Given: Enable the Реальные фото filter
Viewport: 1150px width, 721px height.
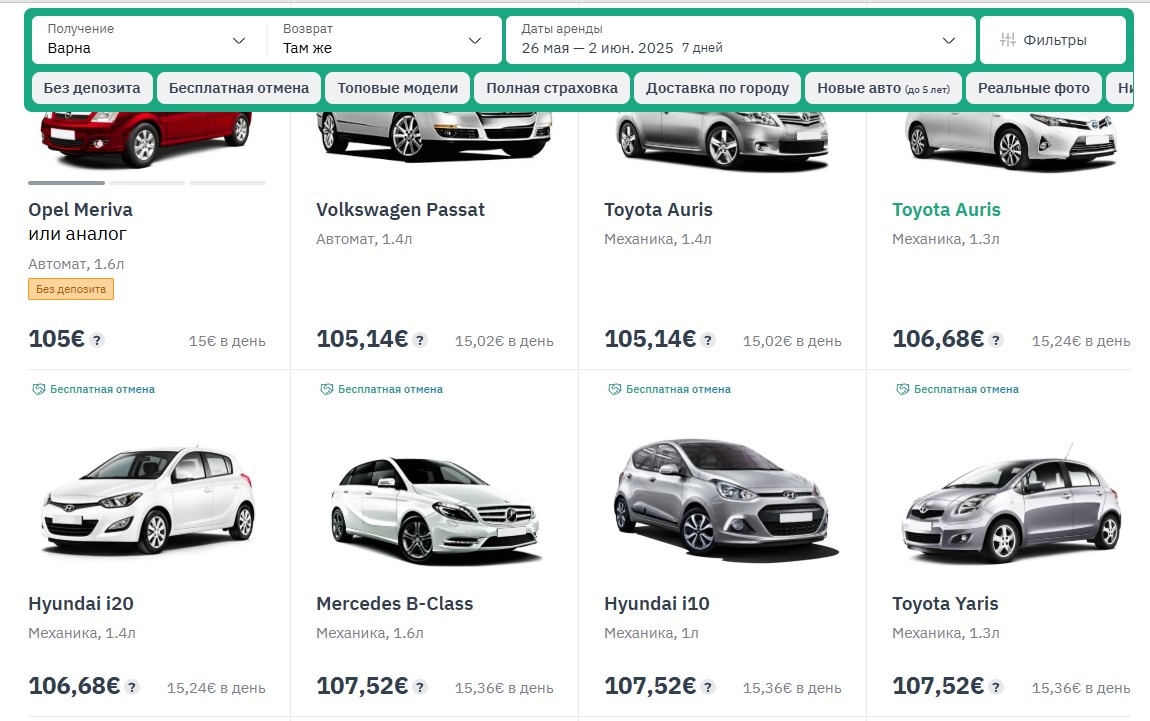Looking at the screenshot, I should 1034,87.
